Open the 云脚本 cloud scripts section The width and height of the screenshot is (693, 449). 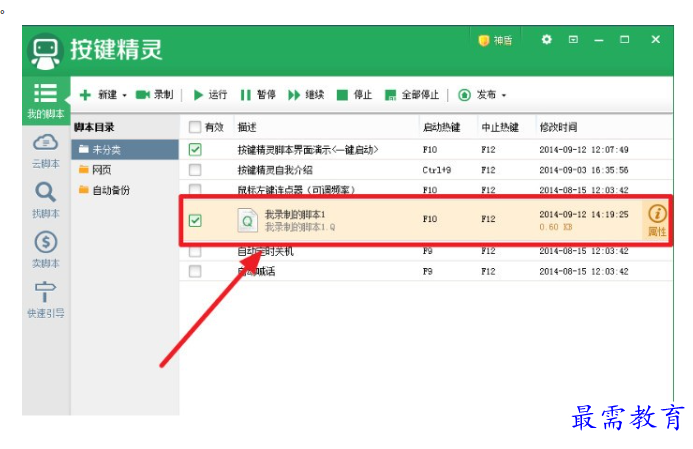(x=46, y=152)
